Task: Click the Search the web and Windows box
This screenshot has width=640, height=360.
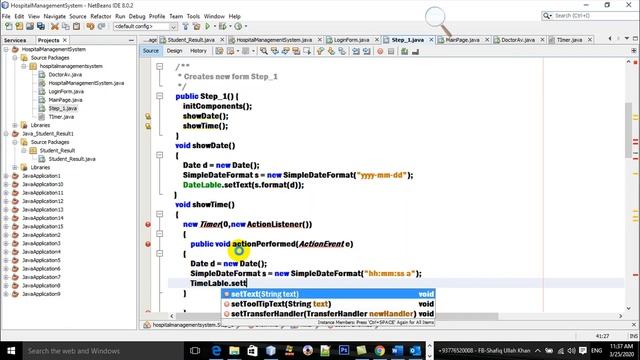Action: (x=102, y=351)
